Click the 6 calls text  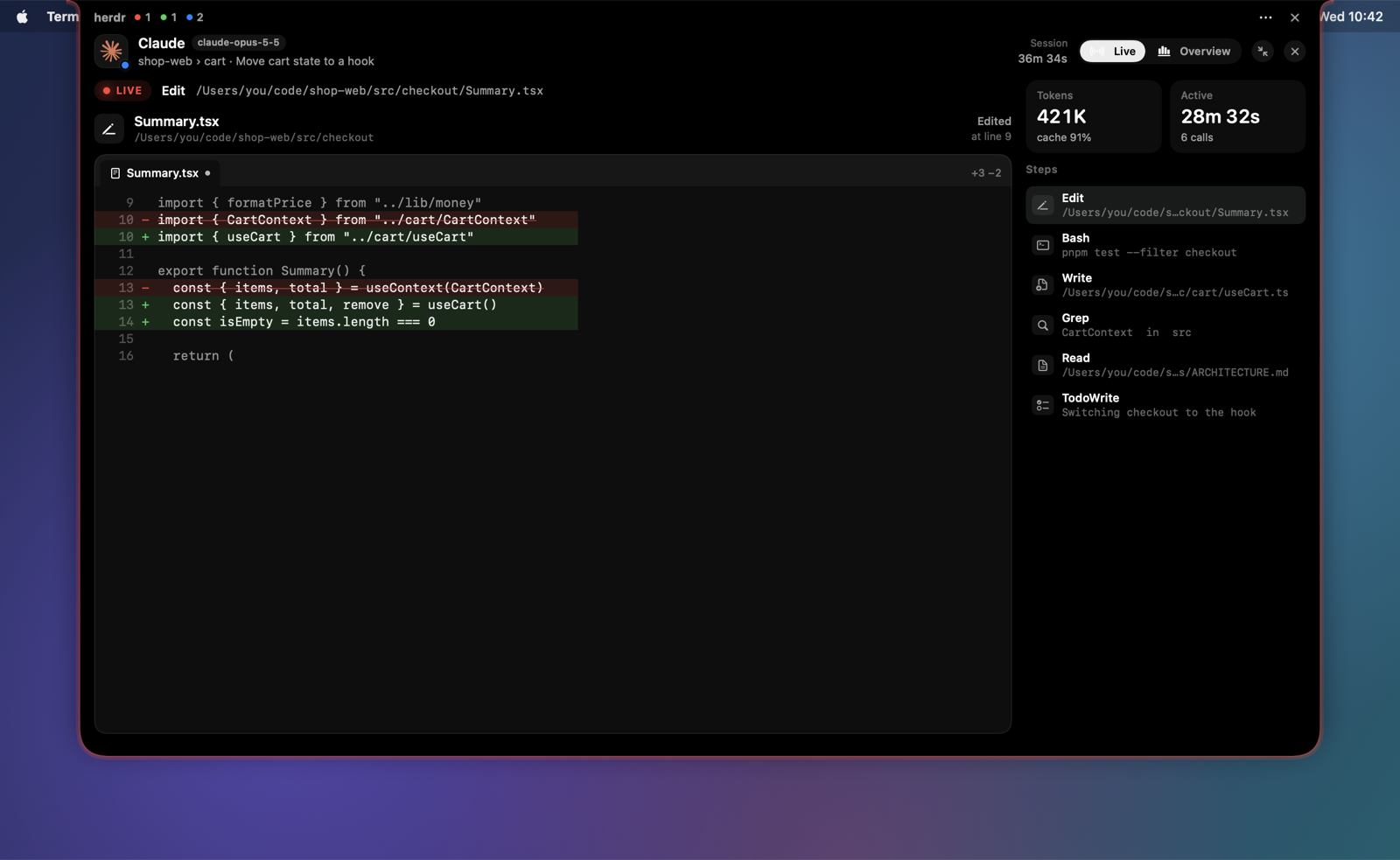(x=1196, y=137)
